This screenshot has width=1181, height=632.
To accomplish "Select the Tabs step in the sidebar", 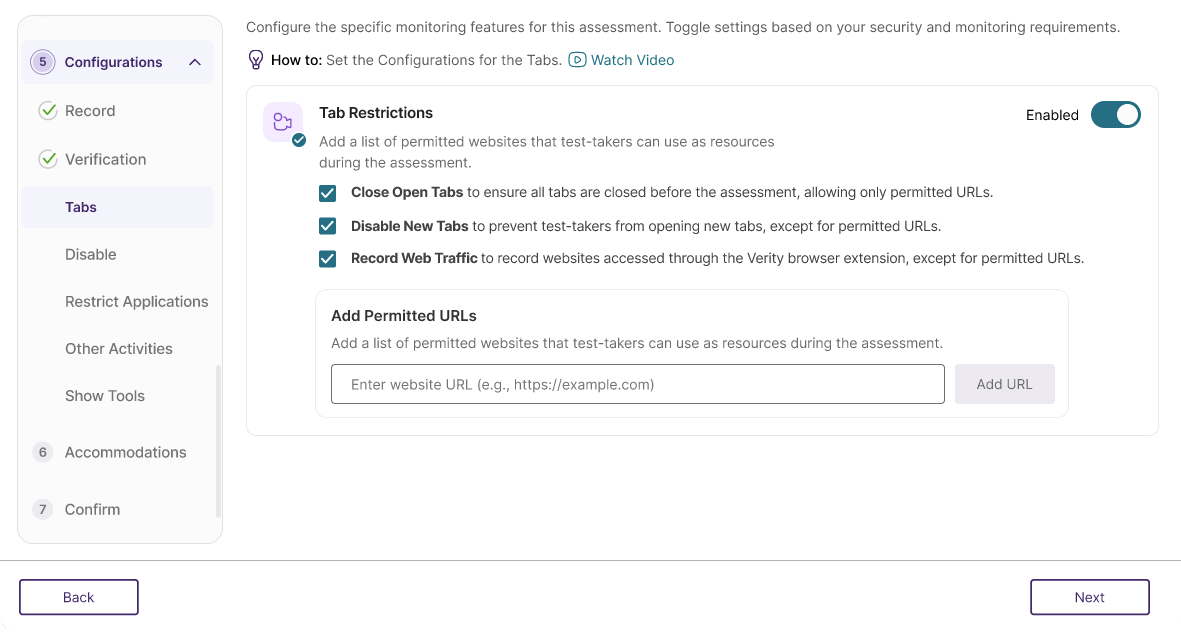I will coord(80,207).
